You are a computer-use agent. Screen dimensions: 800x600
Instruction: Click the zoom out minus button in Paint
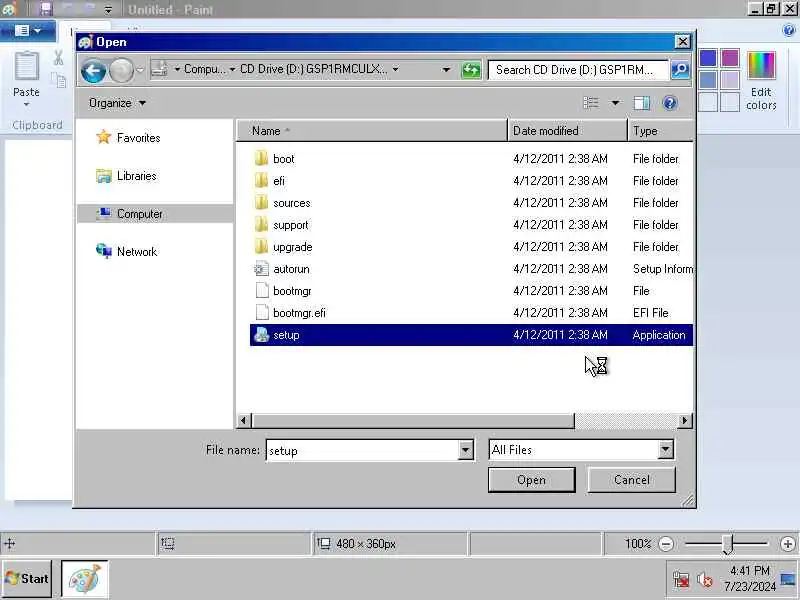pyautogui.click(x=665, y=544)
